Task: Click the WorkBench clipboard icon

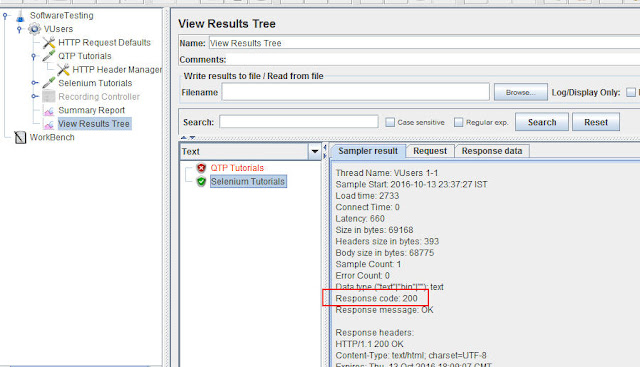Action: click(20, 138)
